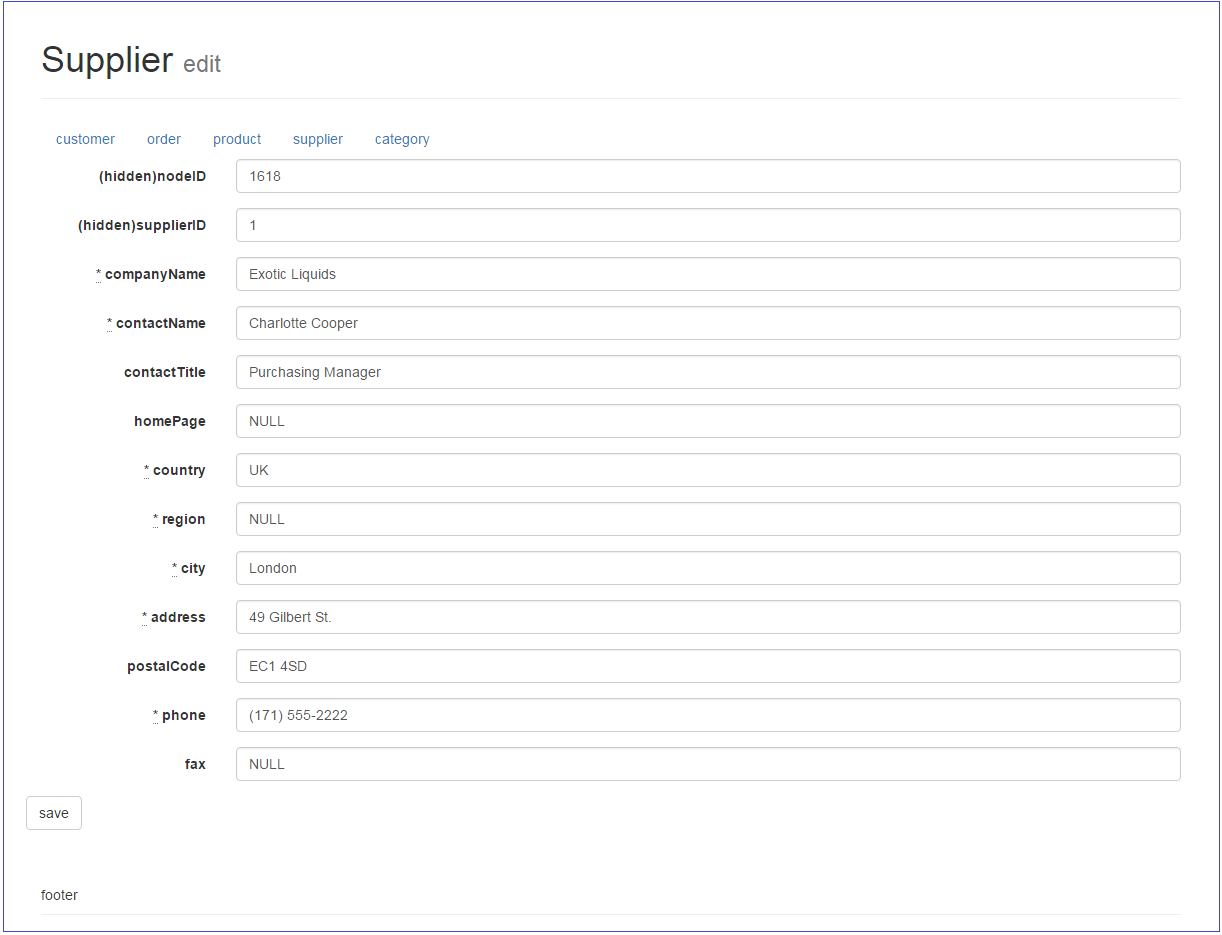The image size is (1222, 935).
Task: Click the address field 49 Gilbert St.
Action: pyautogui.click(x=708, y=617)
